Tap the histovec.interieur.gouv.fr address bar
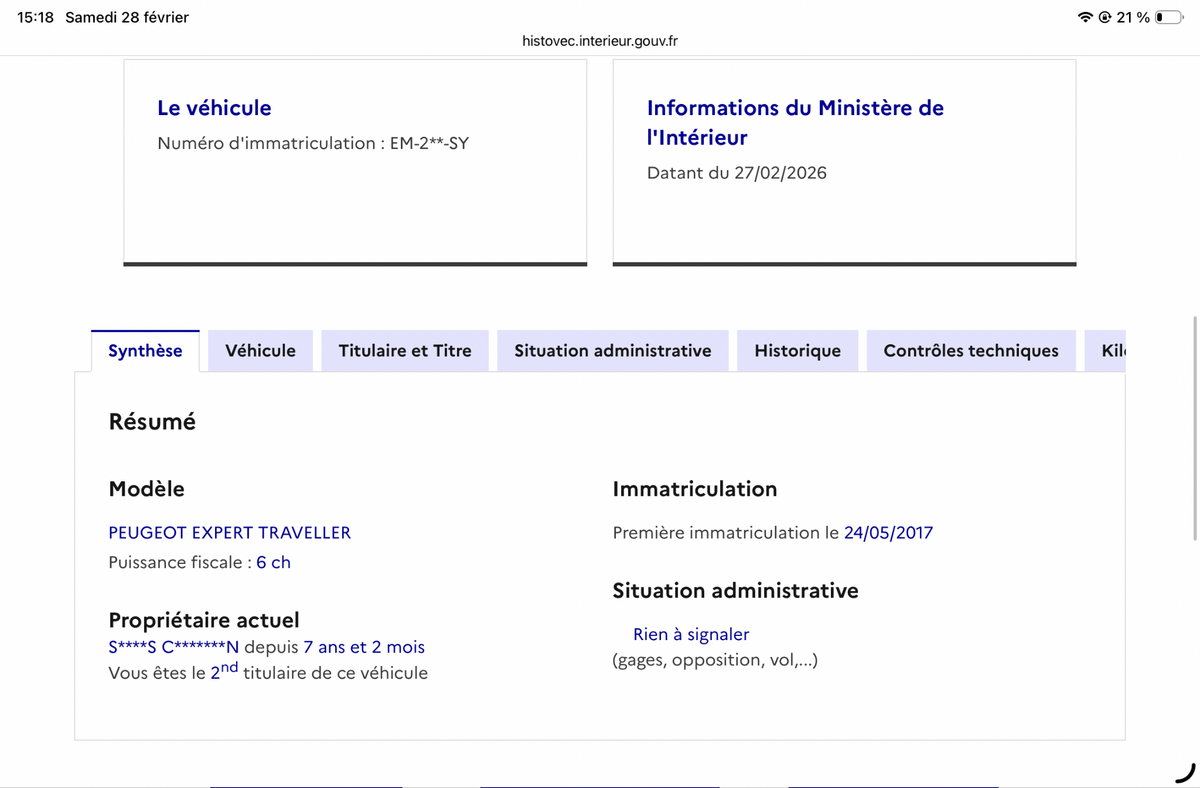 coord(600,41)
